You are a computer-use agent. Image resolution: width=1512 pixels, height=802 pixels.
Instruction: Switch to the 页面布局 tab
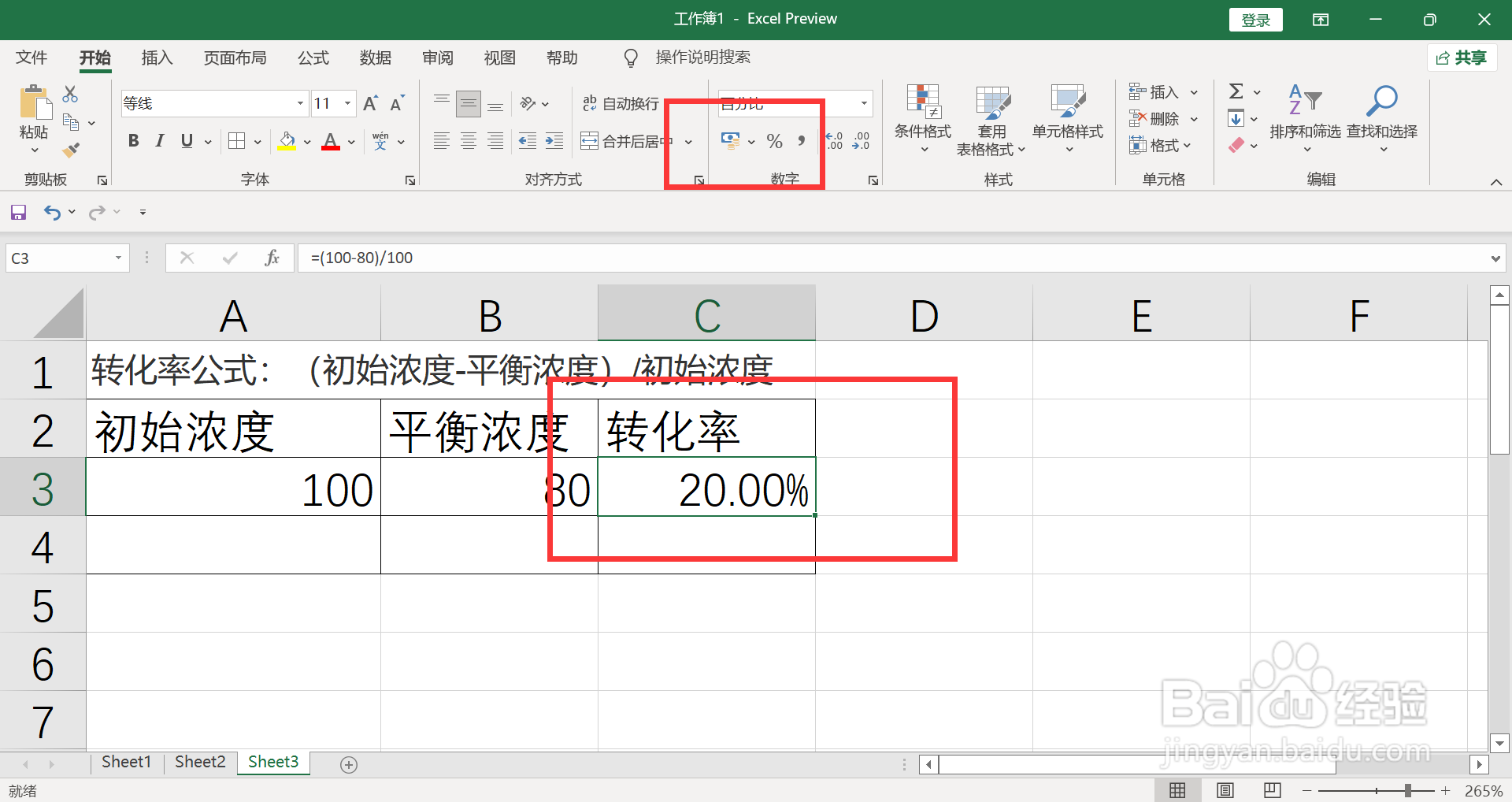235,58
